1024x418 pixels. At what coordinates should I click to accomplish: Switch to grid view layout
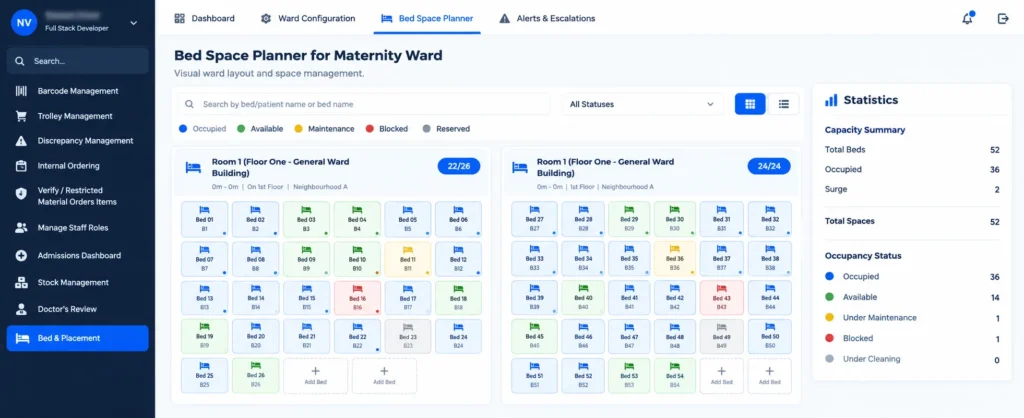click(x=750, y=104)
